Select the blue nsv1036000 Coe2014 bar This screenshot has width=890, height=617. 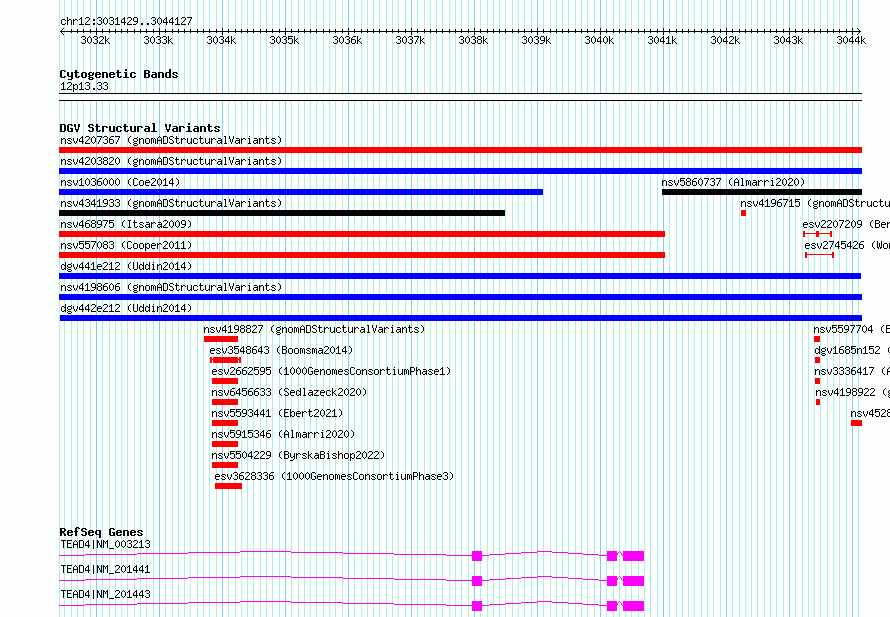[x=301, y=192]
